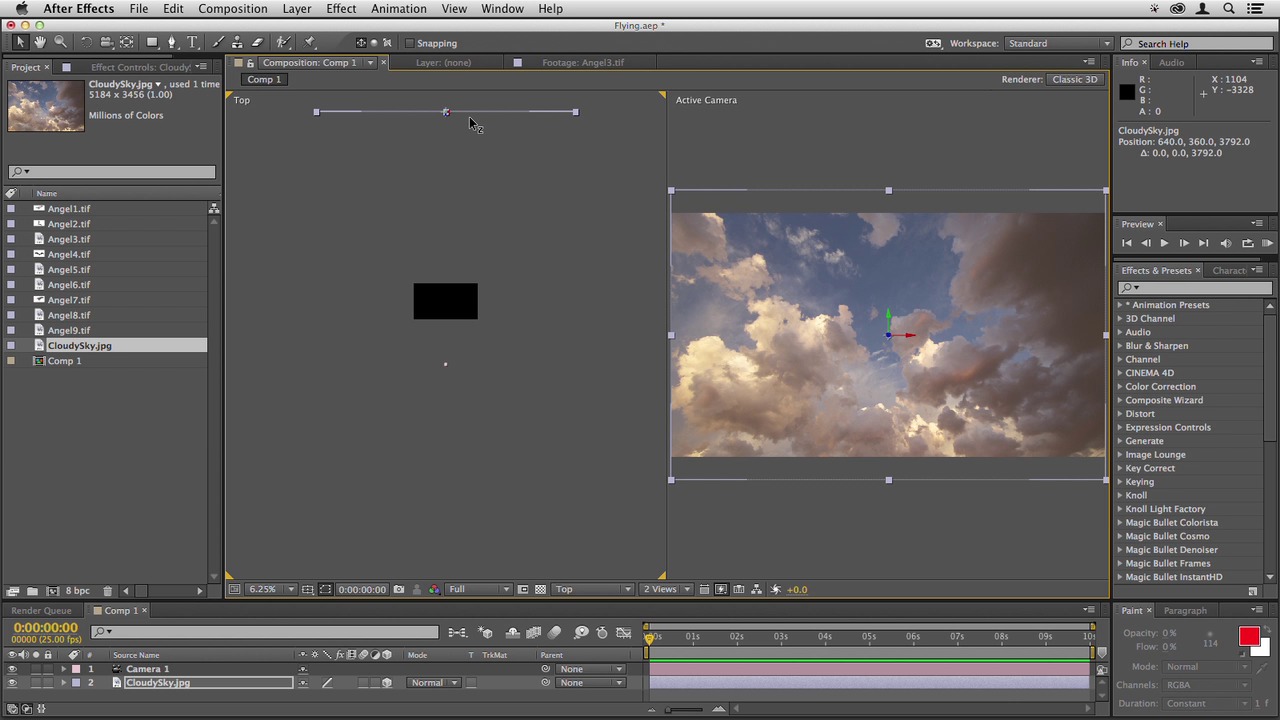Open the Animation menu
The height and width of the screenshot is (720, 1280).
[x=399, y=9]
